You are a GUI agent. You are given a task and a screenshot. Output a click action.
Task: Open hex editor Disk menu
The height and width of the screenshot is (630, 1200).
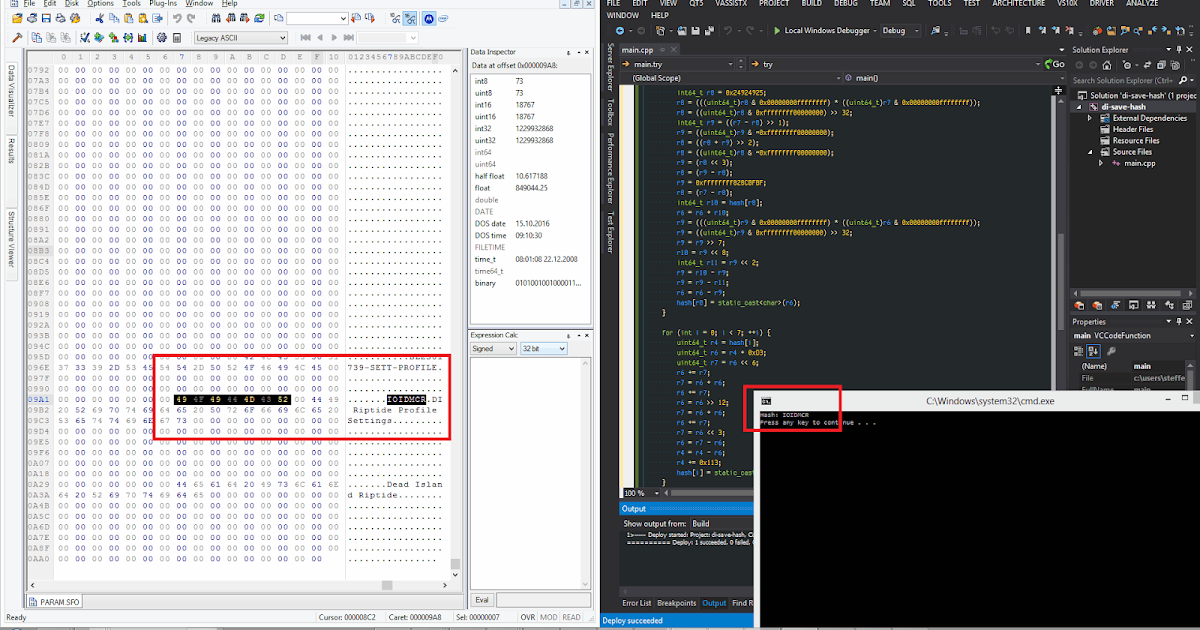72,4
